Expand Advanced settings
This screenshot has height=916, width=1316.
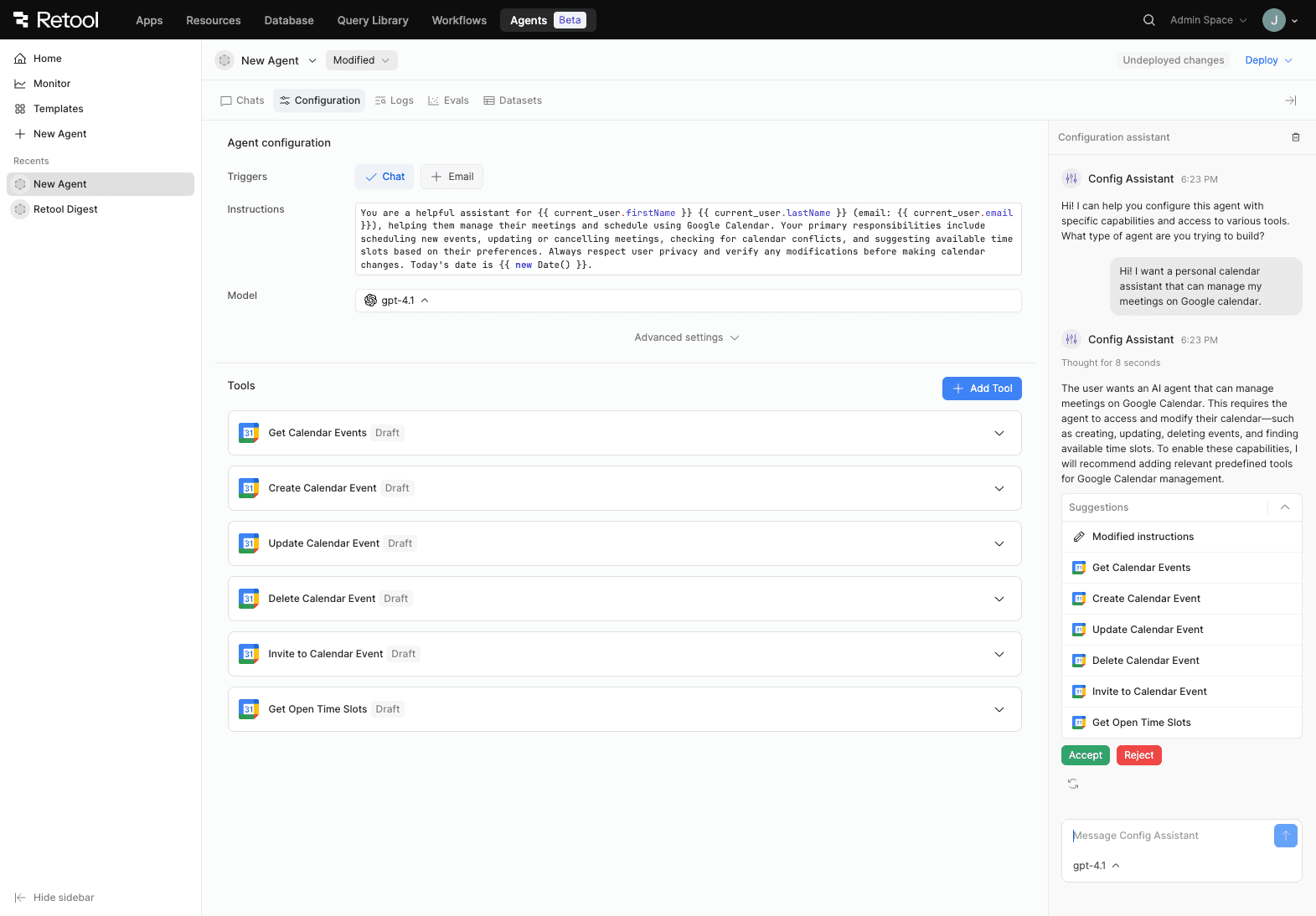pos(686,337)
